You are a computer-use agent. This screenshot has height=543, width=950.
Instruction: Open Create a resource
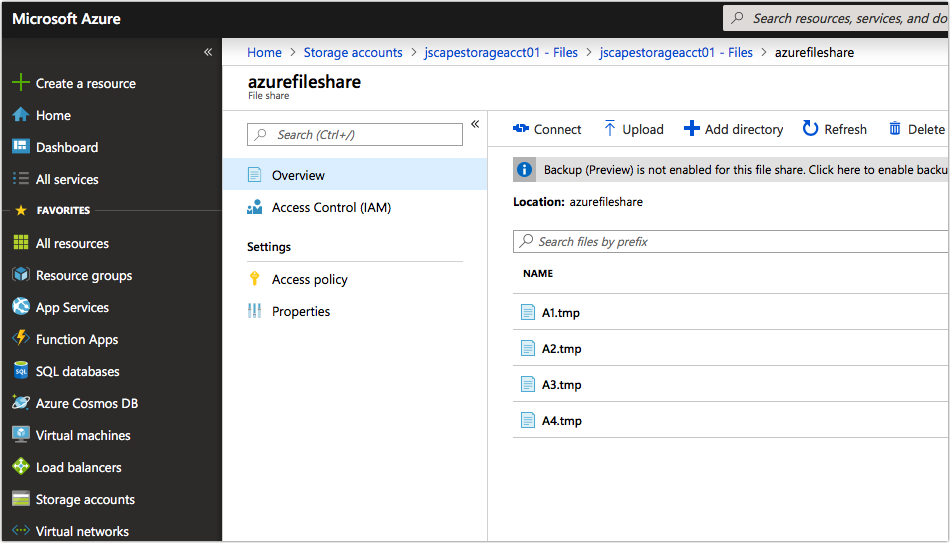pos(85,83)
